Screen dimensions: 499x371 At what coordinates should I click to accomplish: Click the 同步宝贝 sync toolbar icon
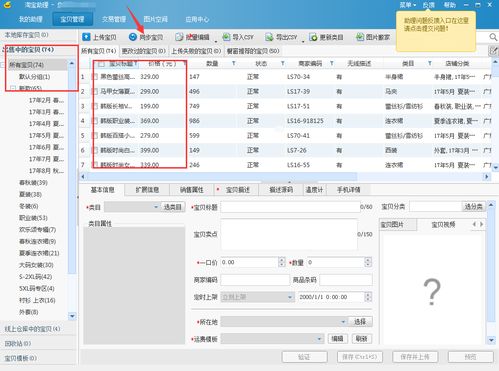coord(133,37)
